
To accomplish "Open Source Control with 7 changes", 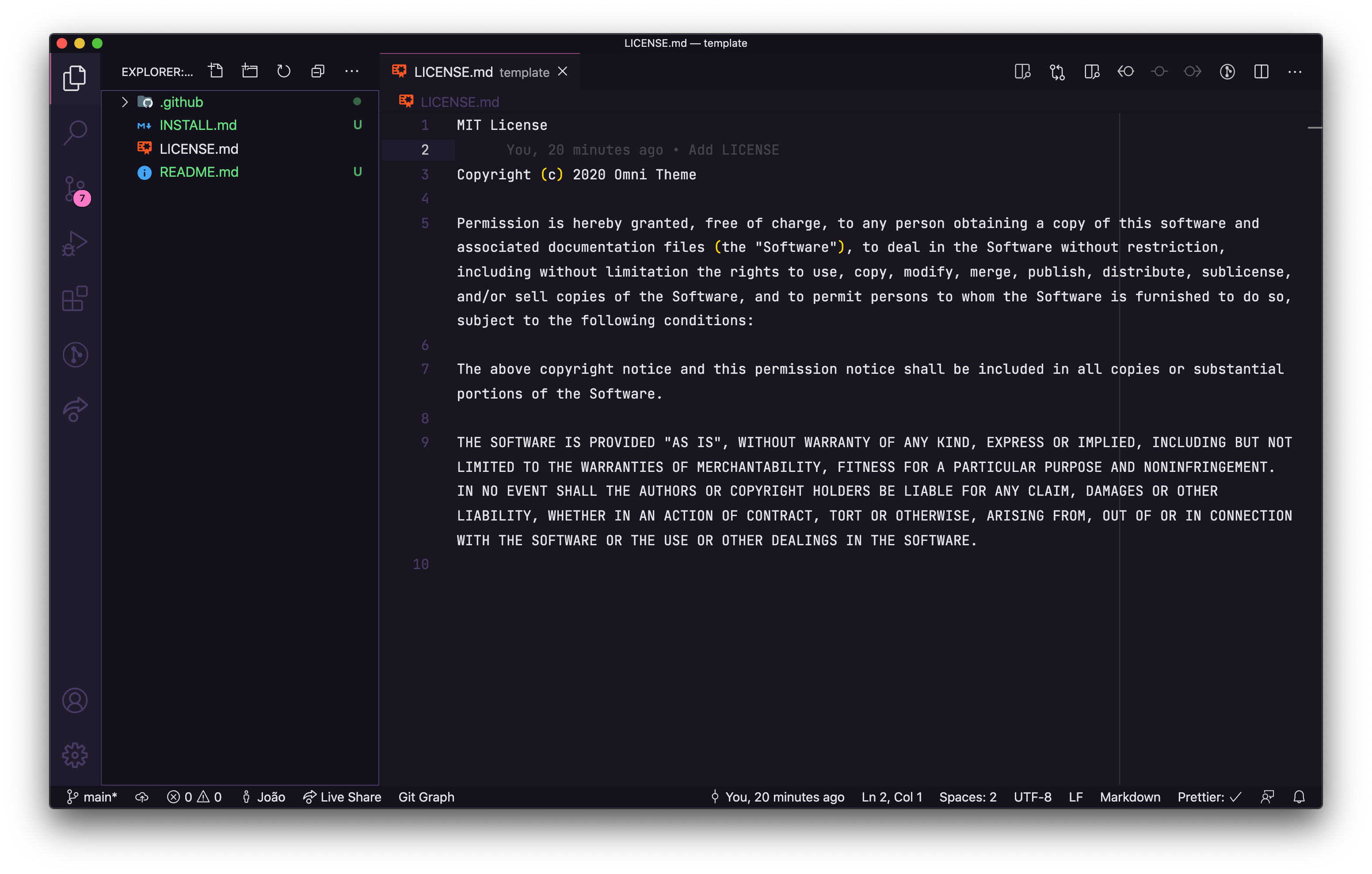I will point(75,189).
